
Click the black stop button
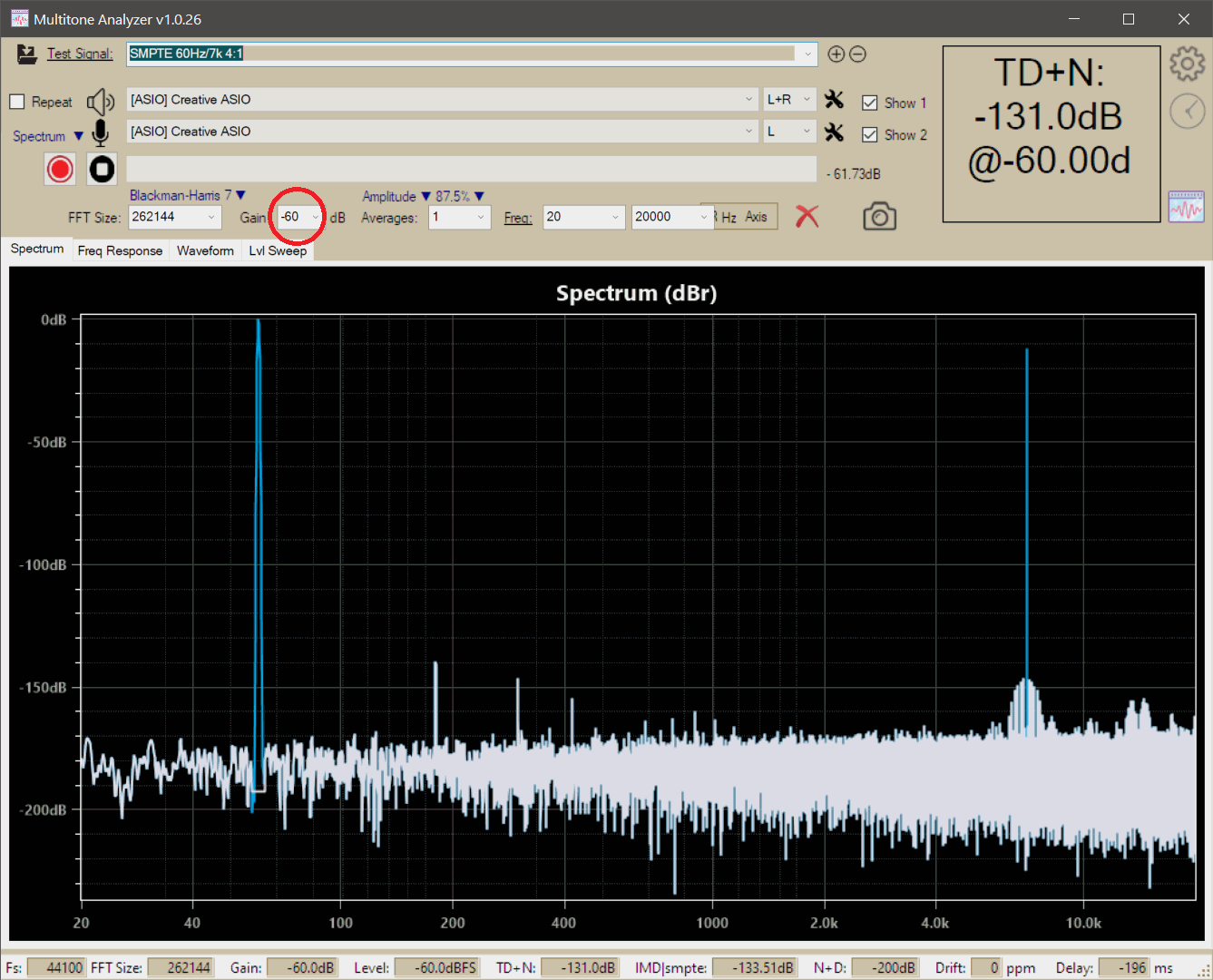coord(102,169)
